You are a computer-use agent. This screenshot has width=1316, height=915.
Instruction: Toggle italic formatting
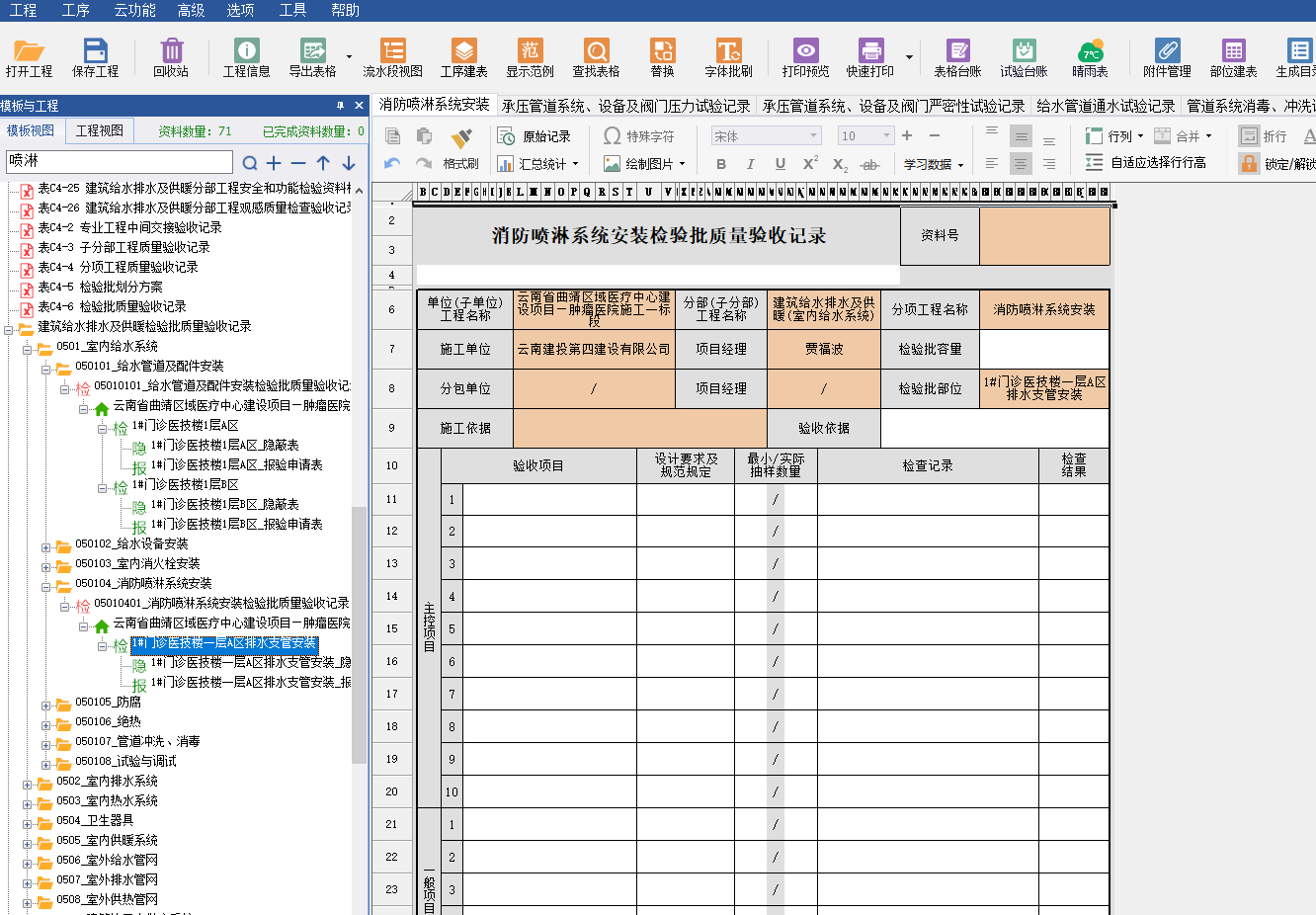coord(750,164)
